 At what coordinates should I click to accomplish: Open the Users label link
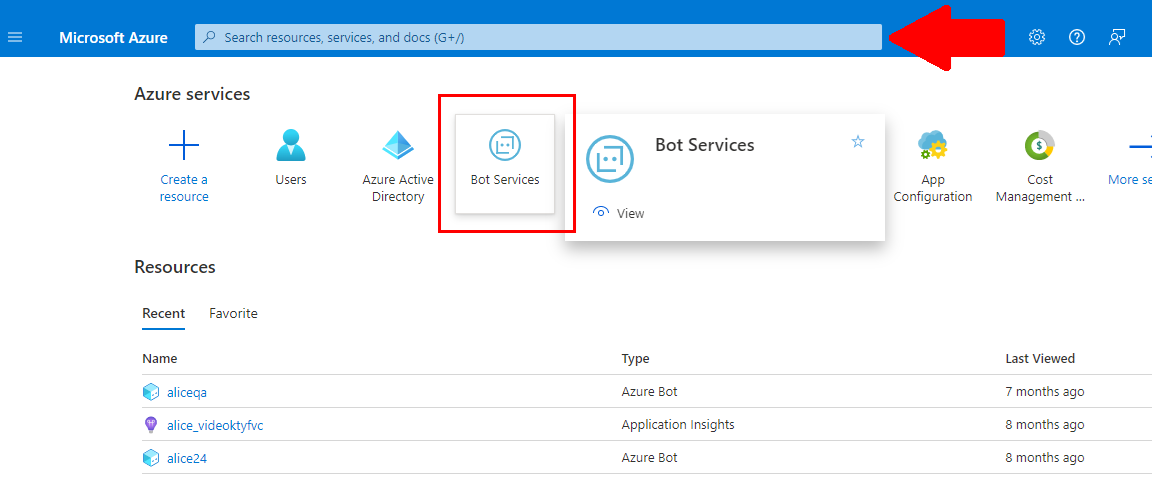[x=291, y=179]
